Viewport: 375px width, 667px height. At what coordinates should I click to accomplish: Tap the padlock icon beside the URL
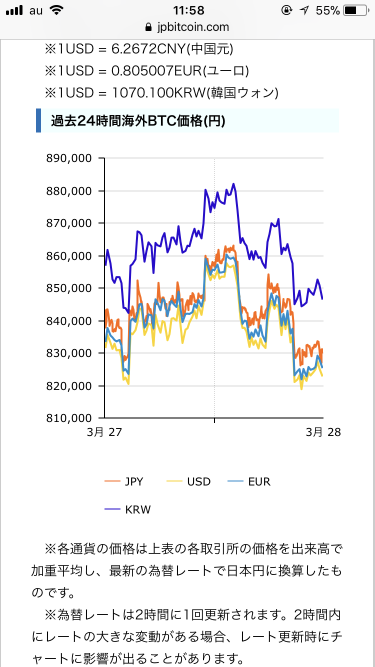(x=148, y=27)
